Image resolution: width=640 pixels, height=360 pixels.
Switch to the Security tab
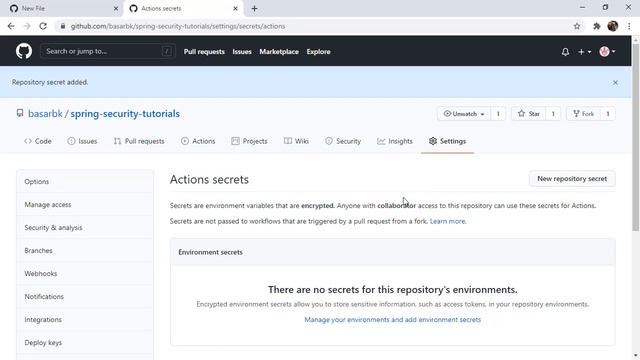(x=343, y=141)
